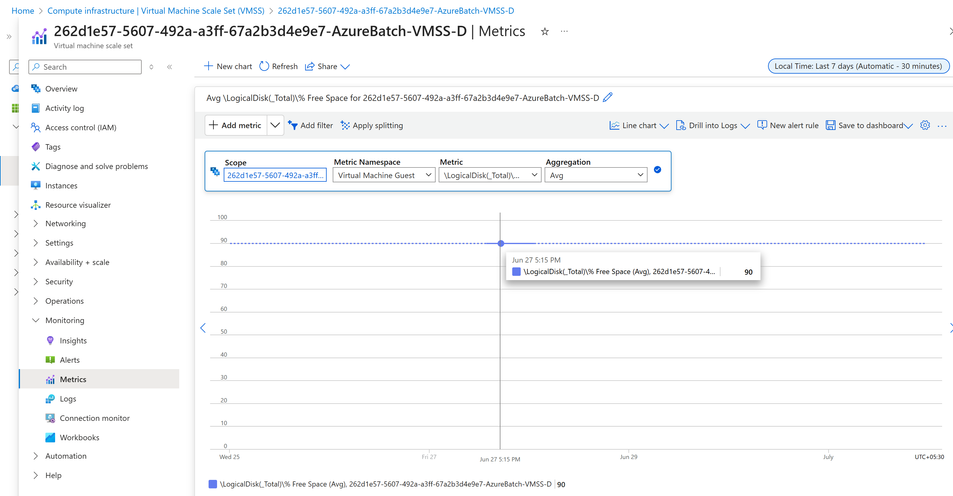Click the Add metric button
The height and width of the screenshot is (496, 953).
(236, 125)
